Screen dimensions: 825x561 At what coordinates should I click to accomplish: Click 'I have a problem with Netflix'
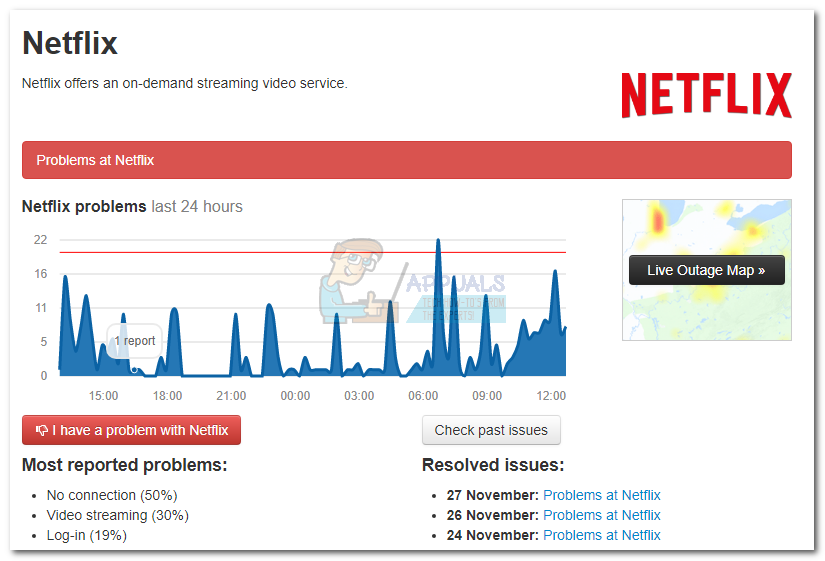pos(132,430)
